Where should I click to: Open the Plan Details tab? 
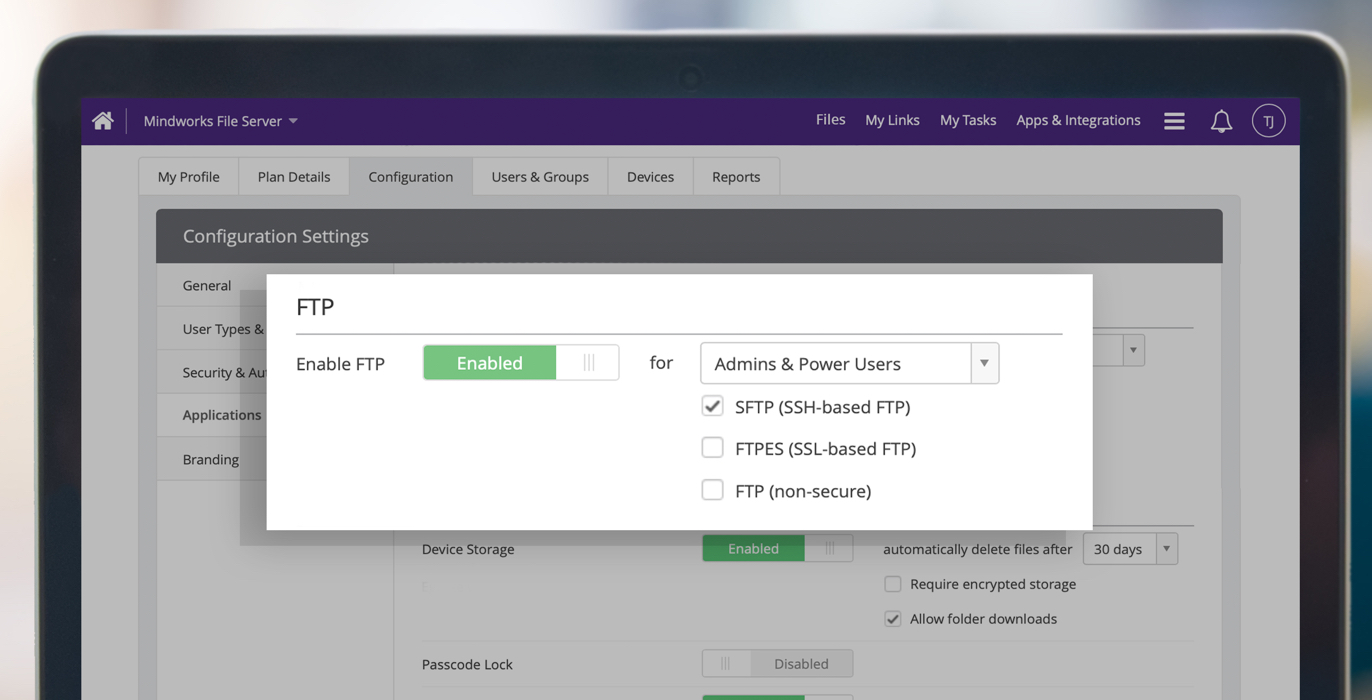(x=294, y=177)
